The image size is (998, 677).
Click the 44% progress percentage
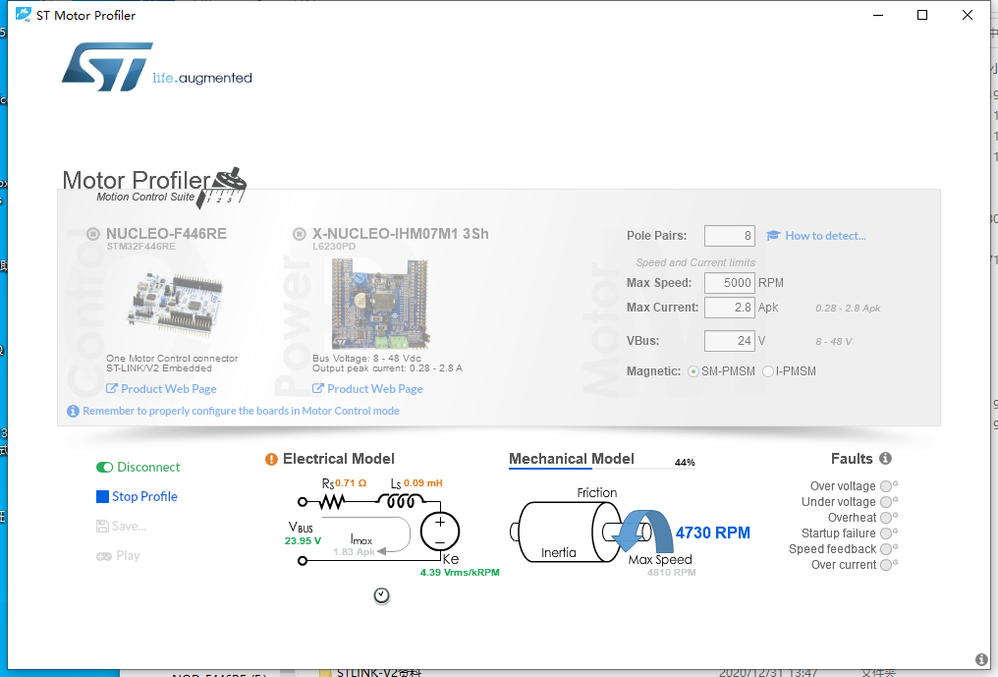click(685, 463)
